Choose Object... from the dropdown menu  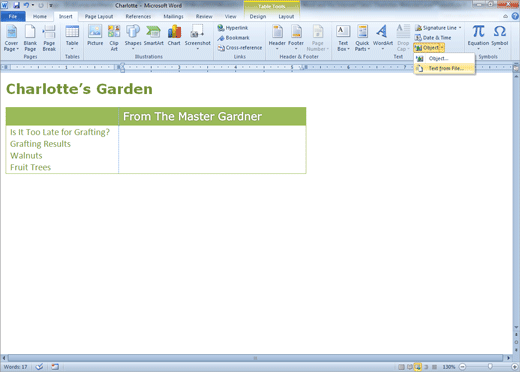point(444,58)
